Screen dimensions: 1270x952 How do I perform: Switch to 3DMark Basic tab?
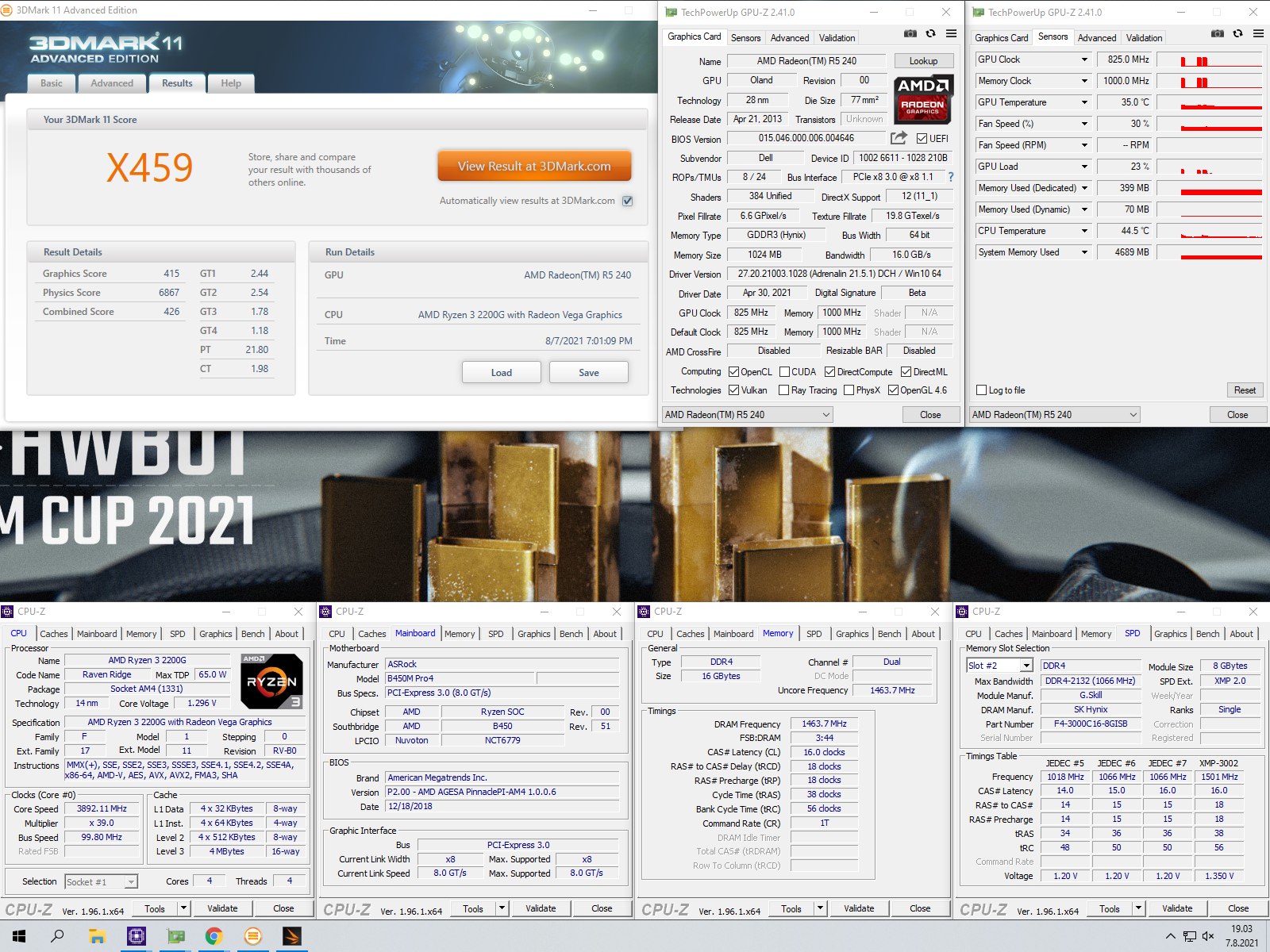click(x=52, y=83)
